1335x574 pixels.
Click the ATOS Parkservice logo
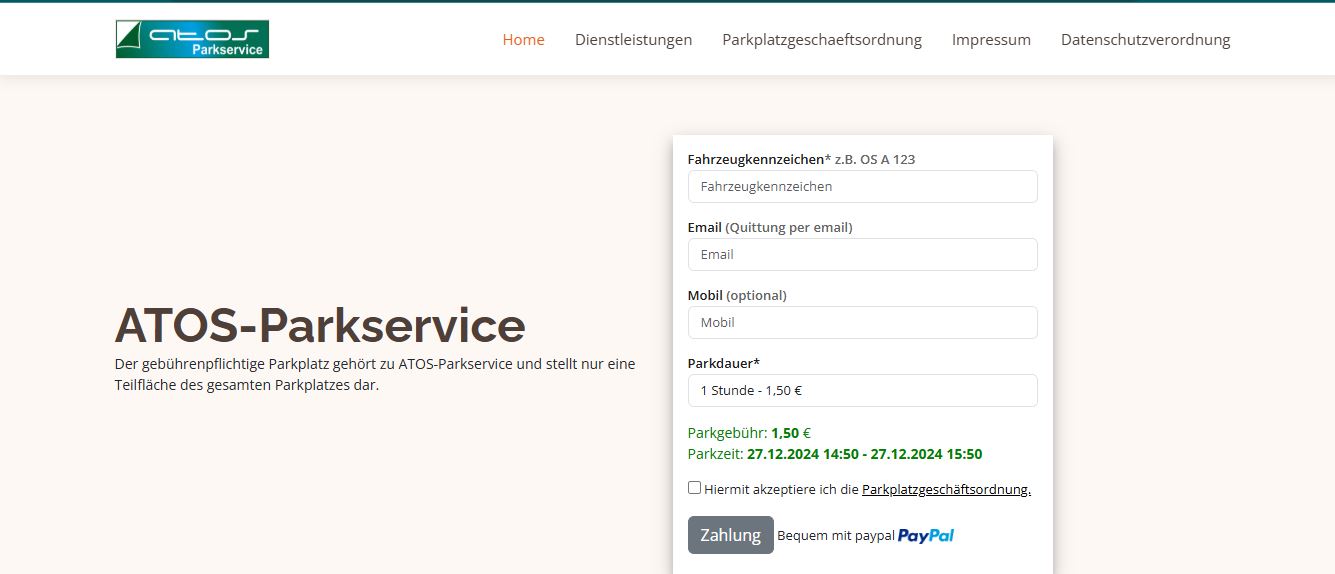[192, 39]
